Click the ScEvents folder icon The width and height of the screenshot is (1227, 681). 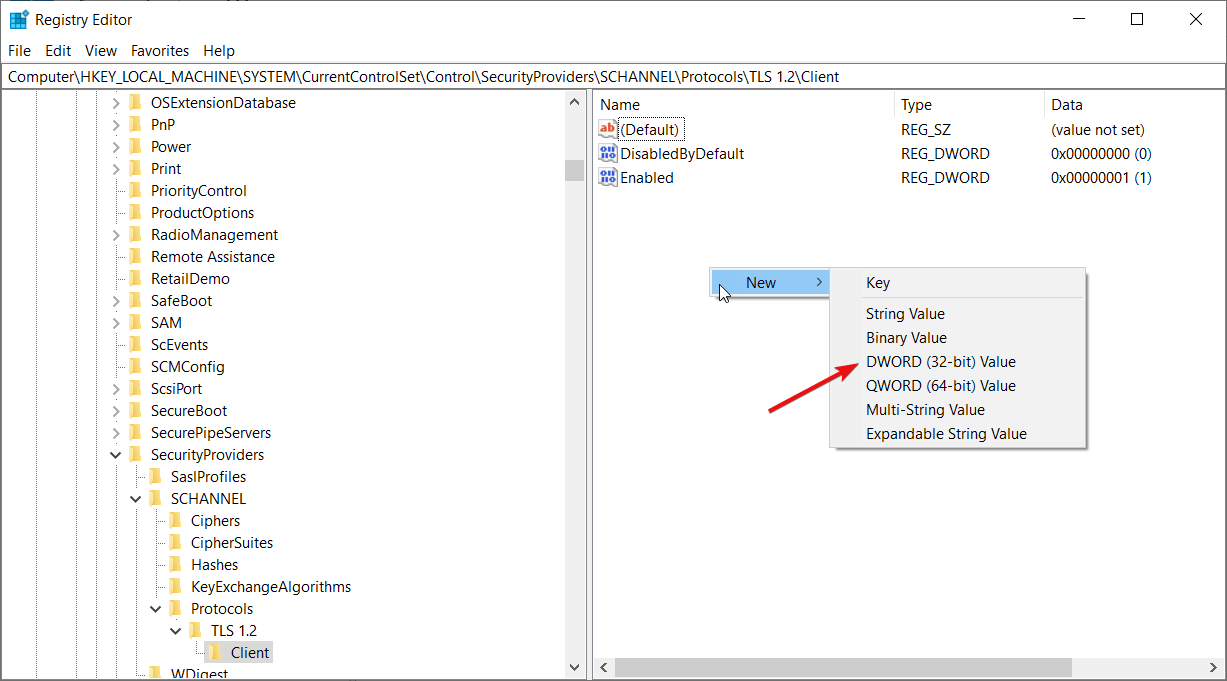pyautogui.click(x=136, y=344)
